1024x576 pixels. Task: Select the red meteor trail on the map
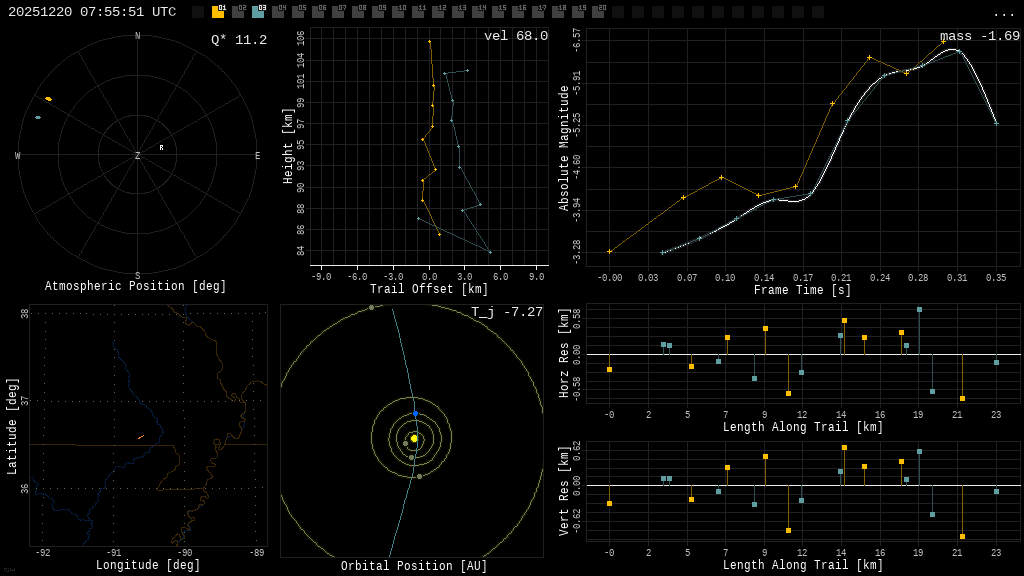(x=141, y=437)
